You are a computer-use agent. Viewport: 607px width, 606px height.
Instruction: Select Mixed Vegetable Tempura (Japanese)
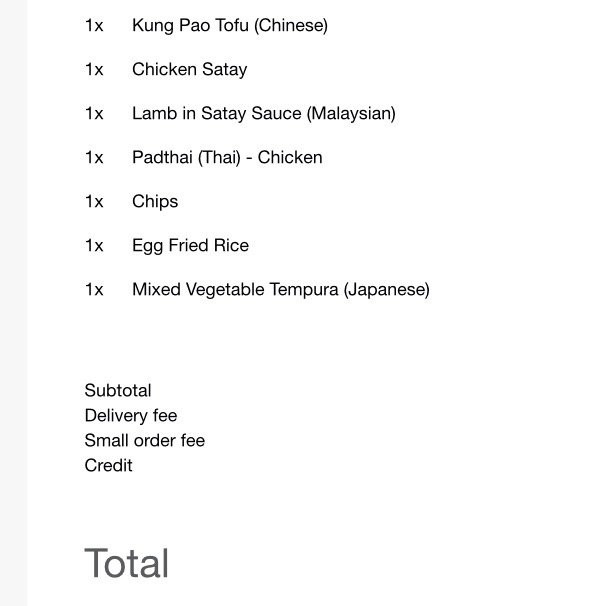281,290
